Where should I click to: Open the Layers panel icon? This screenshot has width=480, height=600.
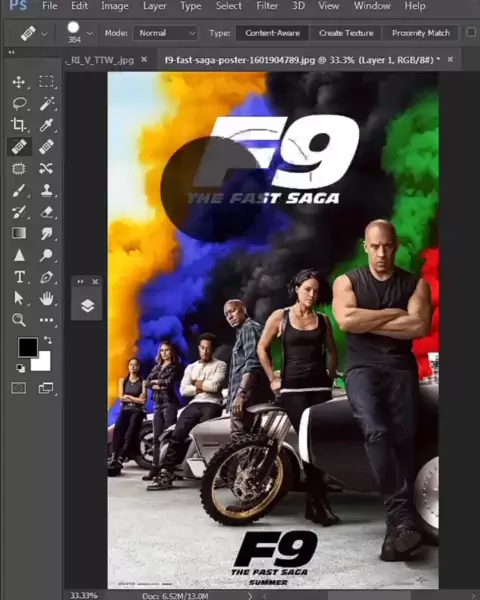[x=87, y=306]
